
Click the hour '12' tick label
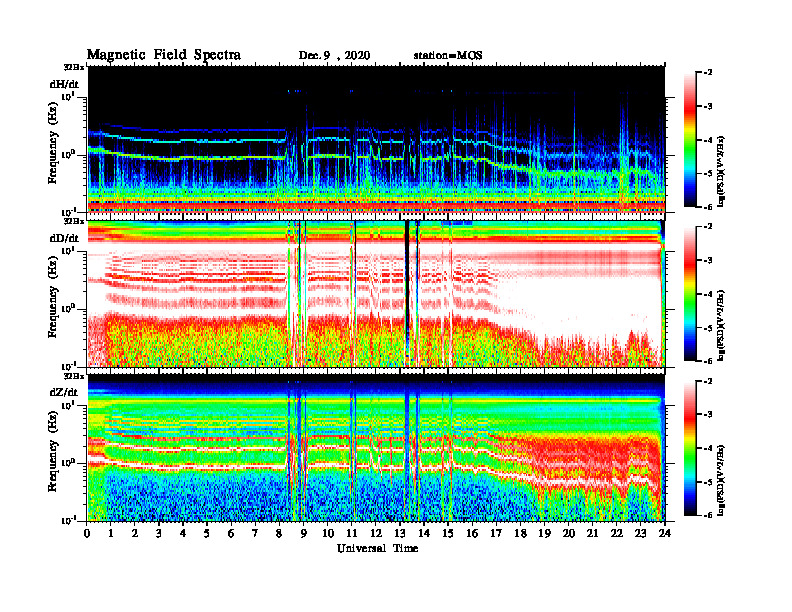point(376,534)
